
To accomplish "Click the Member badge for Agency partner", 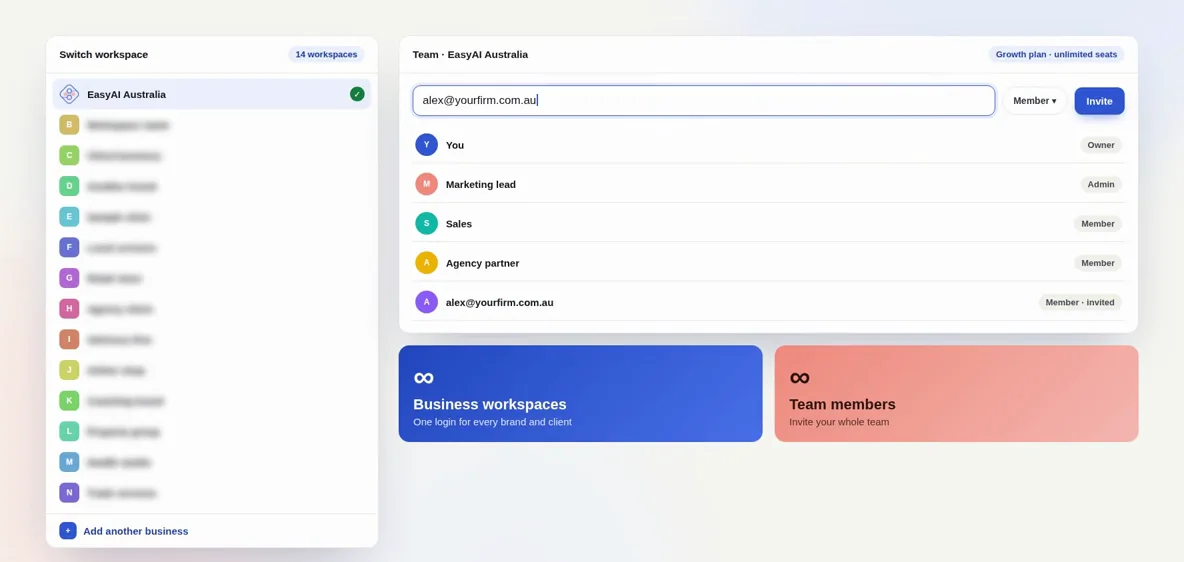I will 1098,263.
